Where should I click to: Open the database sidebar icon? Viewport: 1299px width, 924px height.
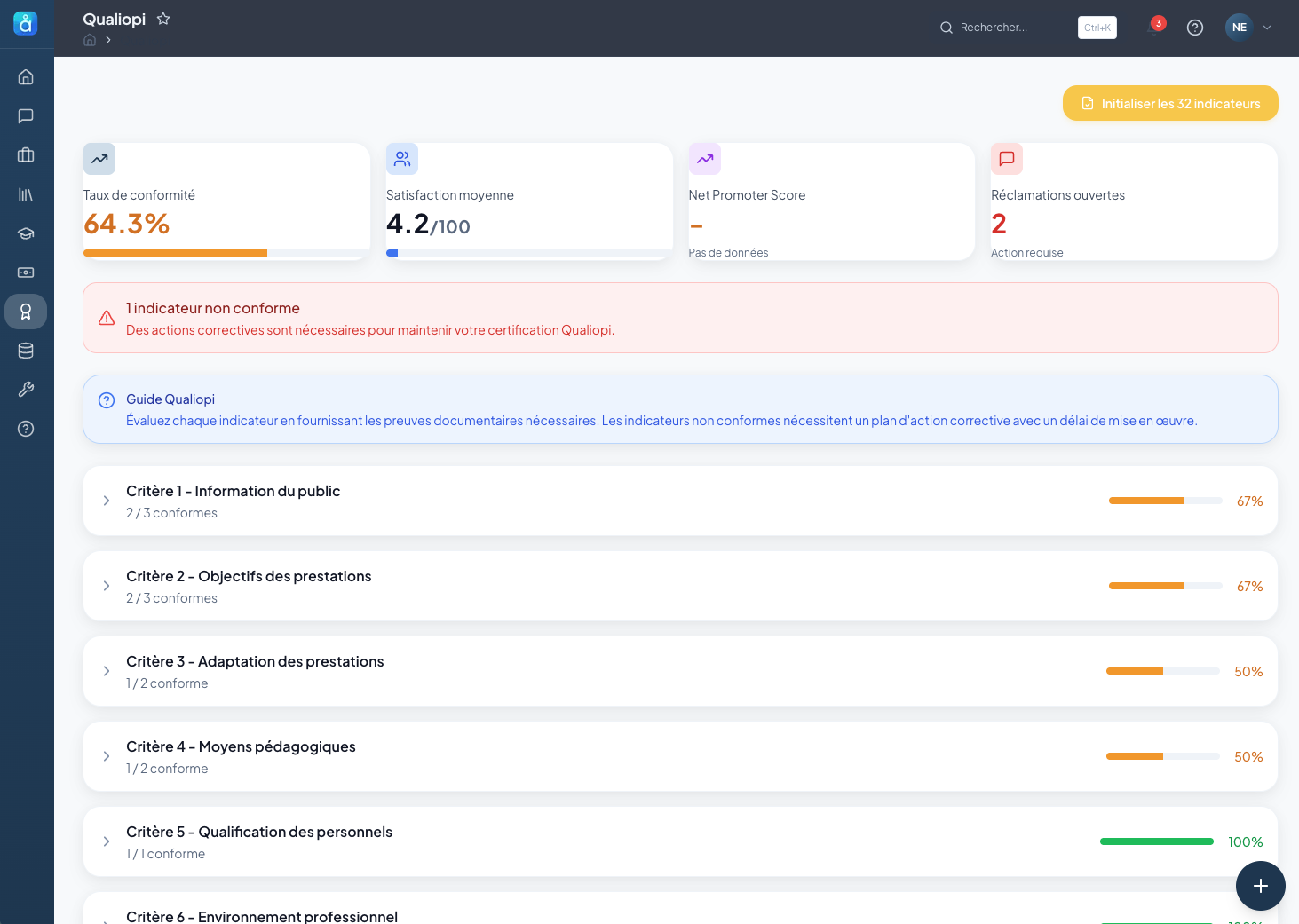[26, 351]
